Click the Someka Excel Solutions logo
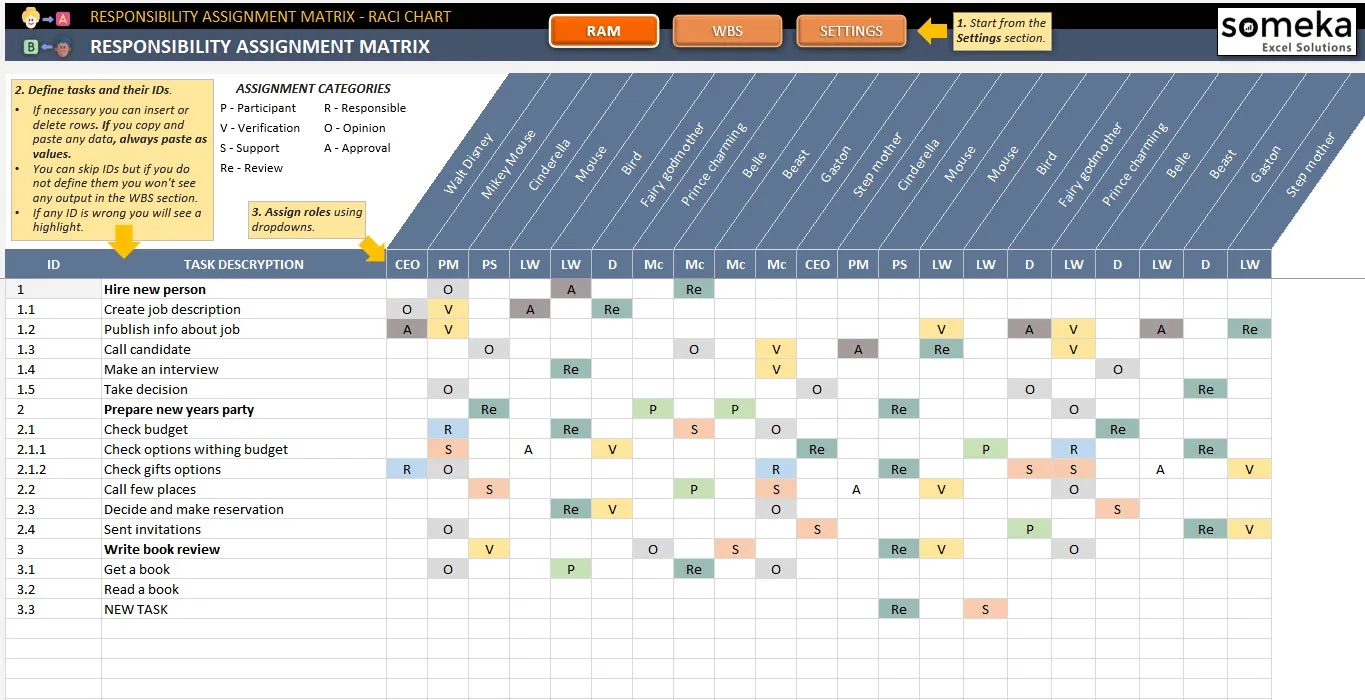The height and width of the screenshot is (700, 1365). coord(1286,32)
